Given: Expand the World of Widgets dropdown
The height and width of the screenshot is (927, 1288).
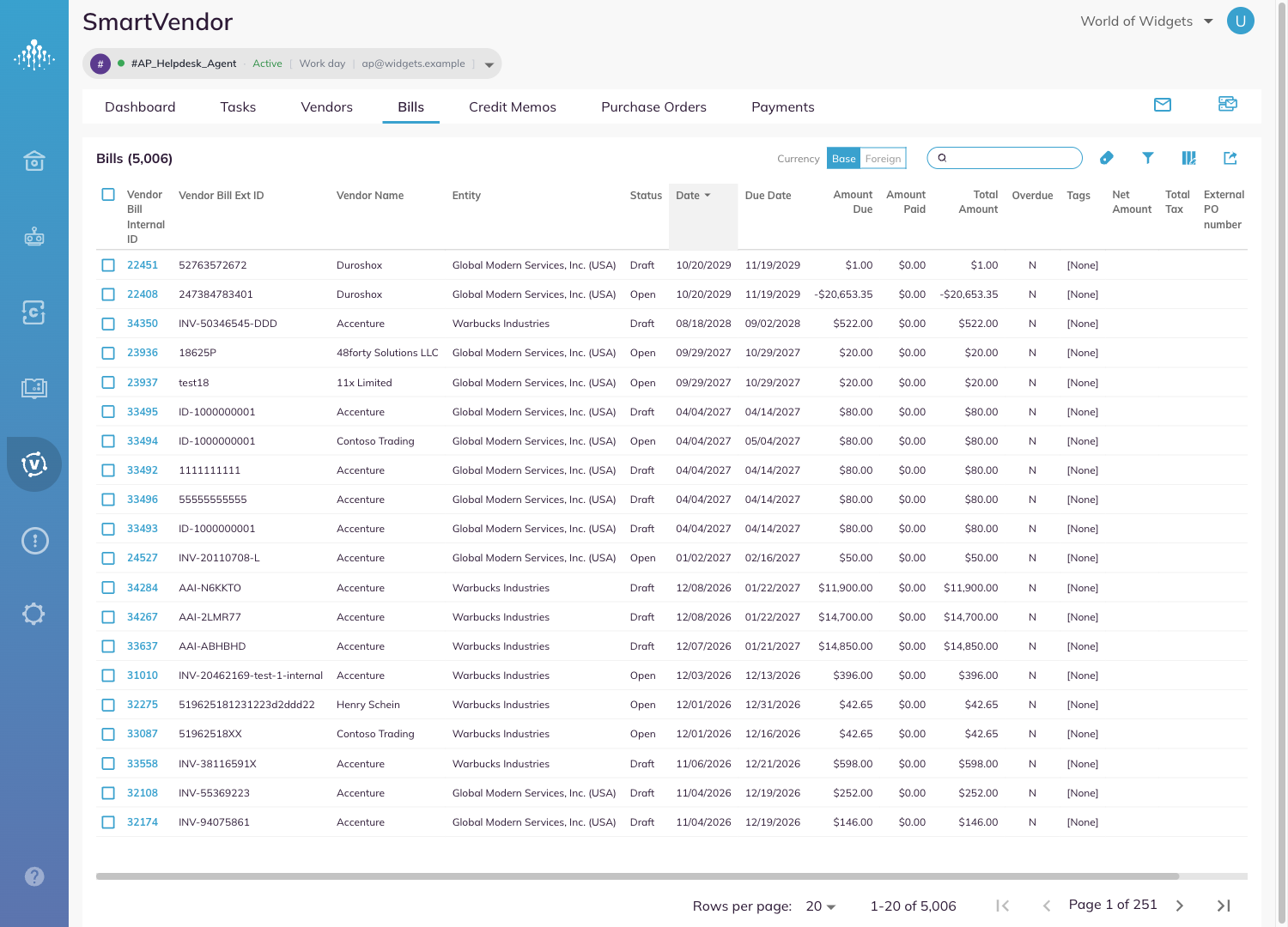Looking at the screenshot, I should 1208,21.
